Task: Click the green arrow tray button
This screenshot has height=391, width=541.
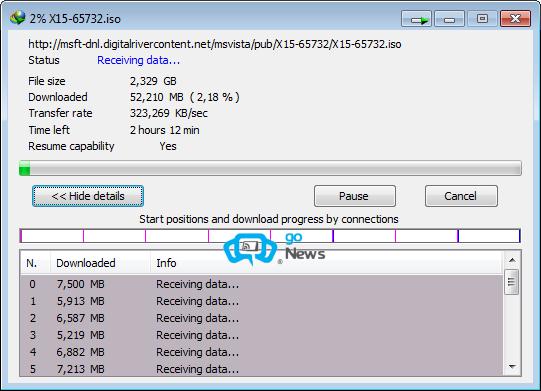Action: coord(416,19)
